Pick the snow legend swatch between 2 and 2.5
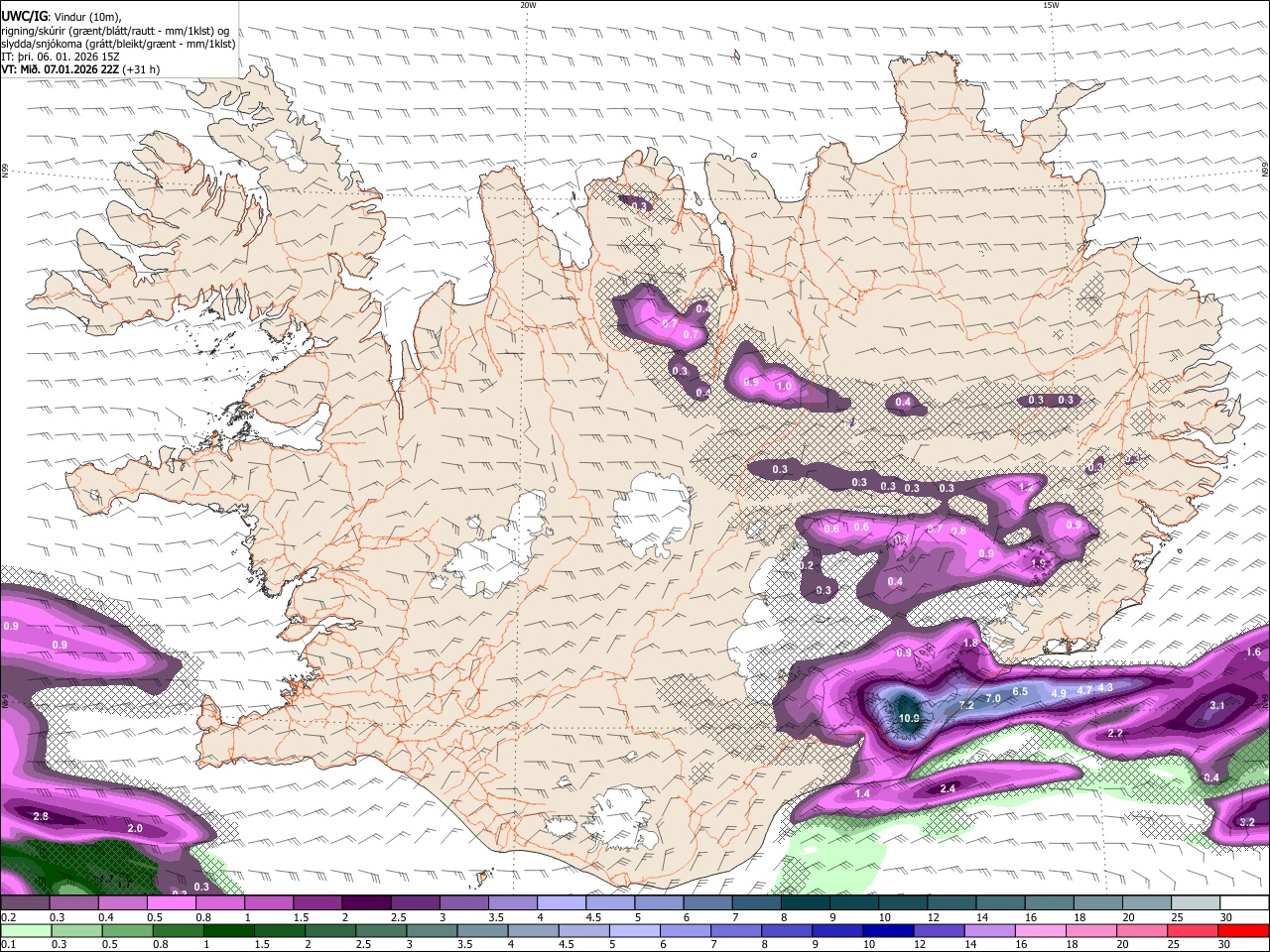Image resolution: width=1270 pixels, height=952 pixels. 365,903
